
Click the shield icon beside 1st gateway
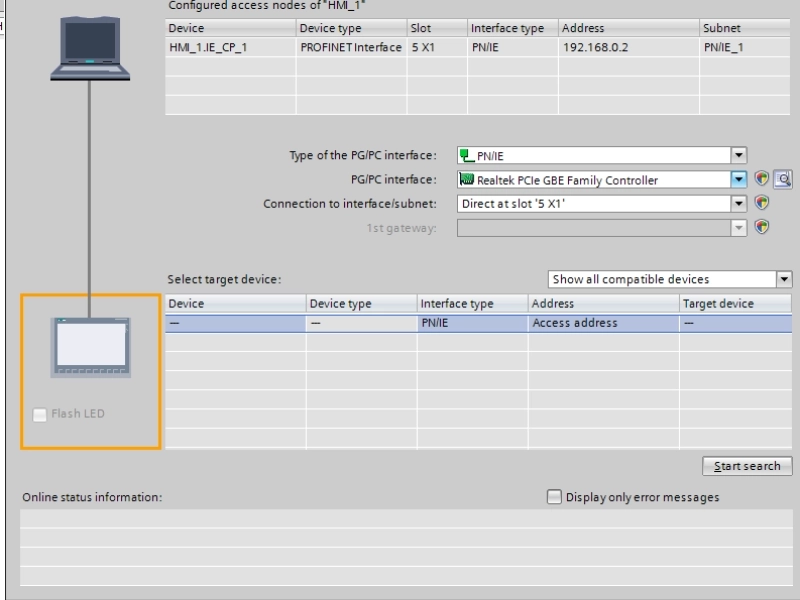coord(762,227)
